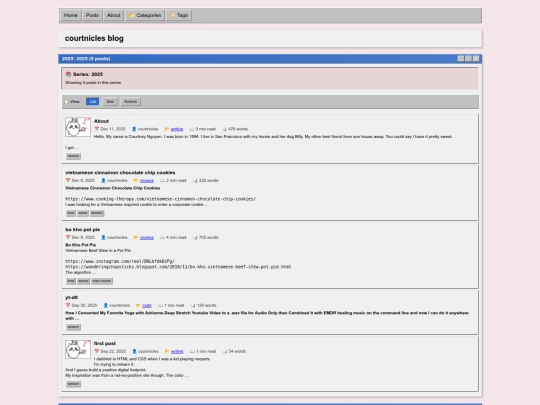Click the chart icon beside 705 words
Viewport: 540px width, 405px height.
(195, 237)
